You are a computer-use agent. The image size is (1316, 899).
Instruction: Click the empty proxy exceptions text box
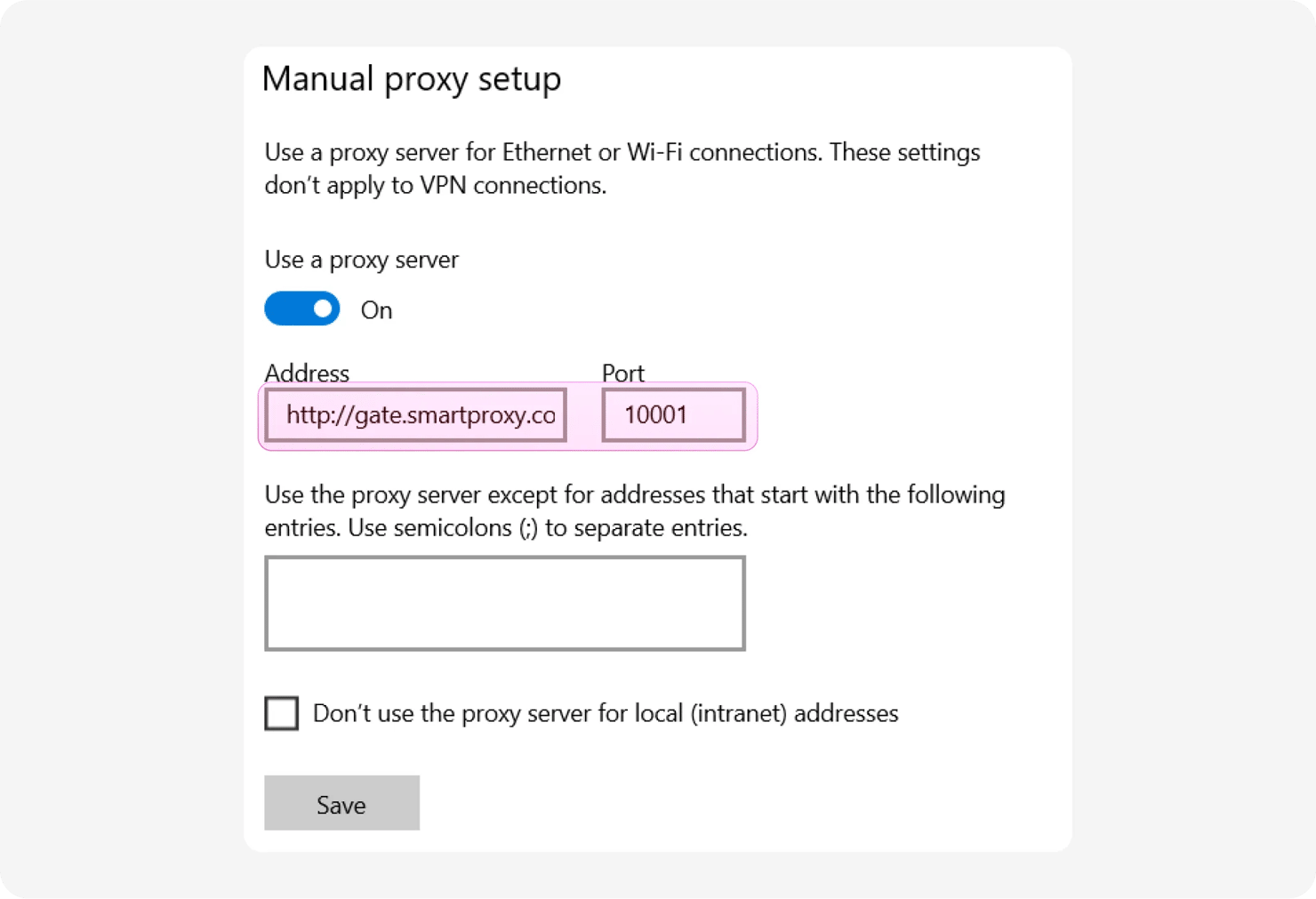(x=504, y=604)
